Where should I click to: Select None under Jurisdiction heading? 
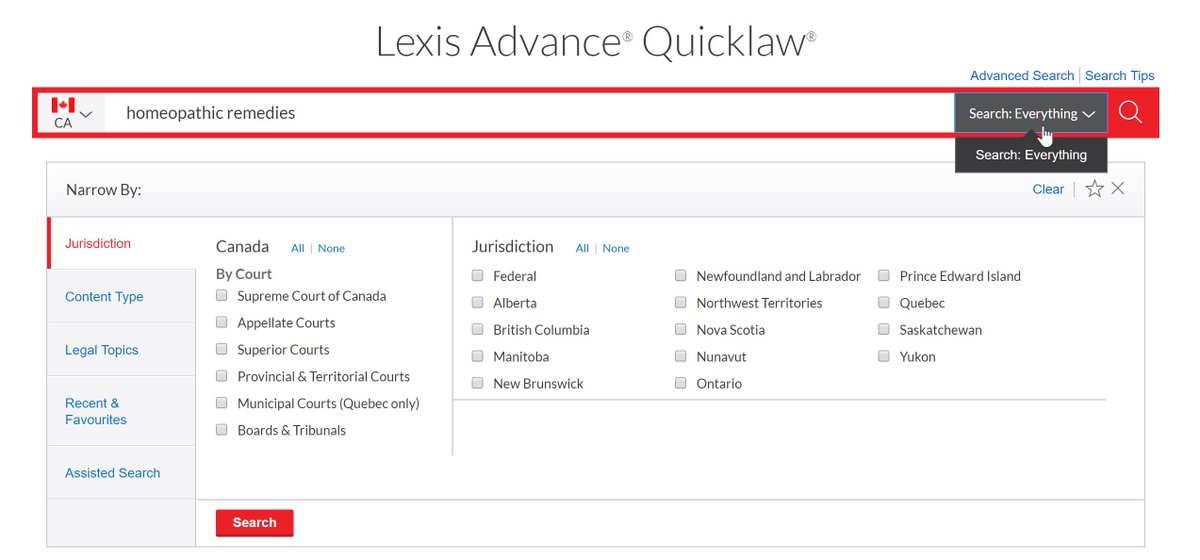click(616, 248)
